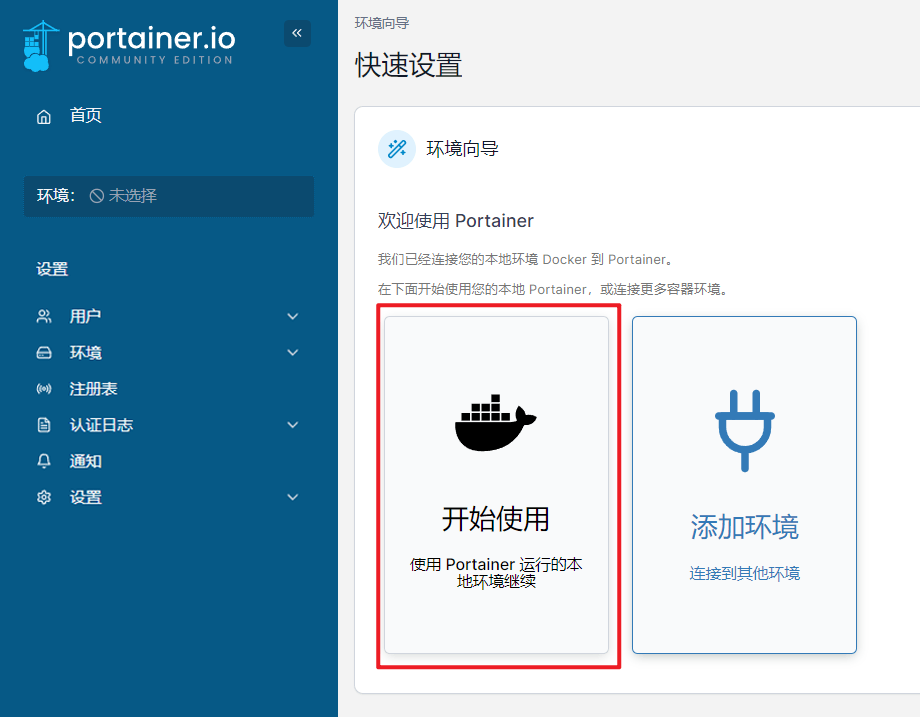The width and height of the screenshot is (920, 717).
Task: Click the 环境: 未选择 status box
Action: pos(169,196)
